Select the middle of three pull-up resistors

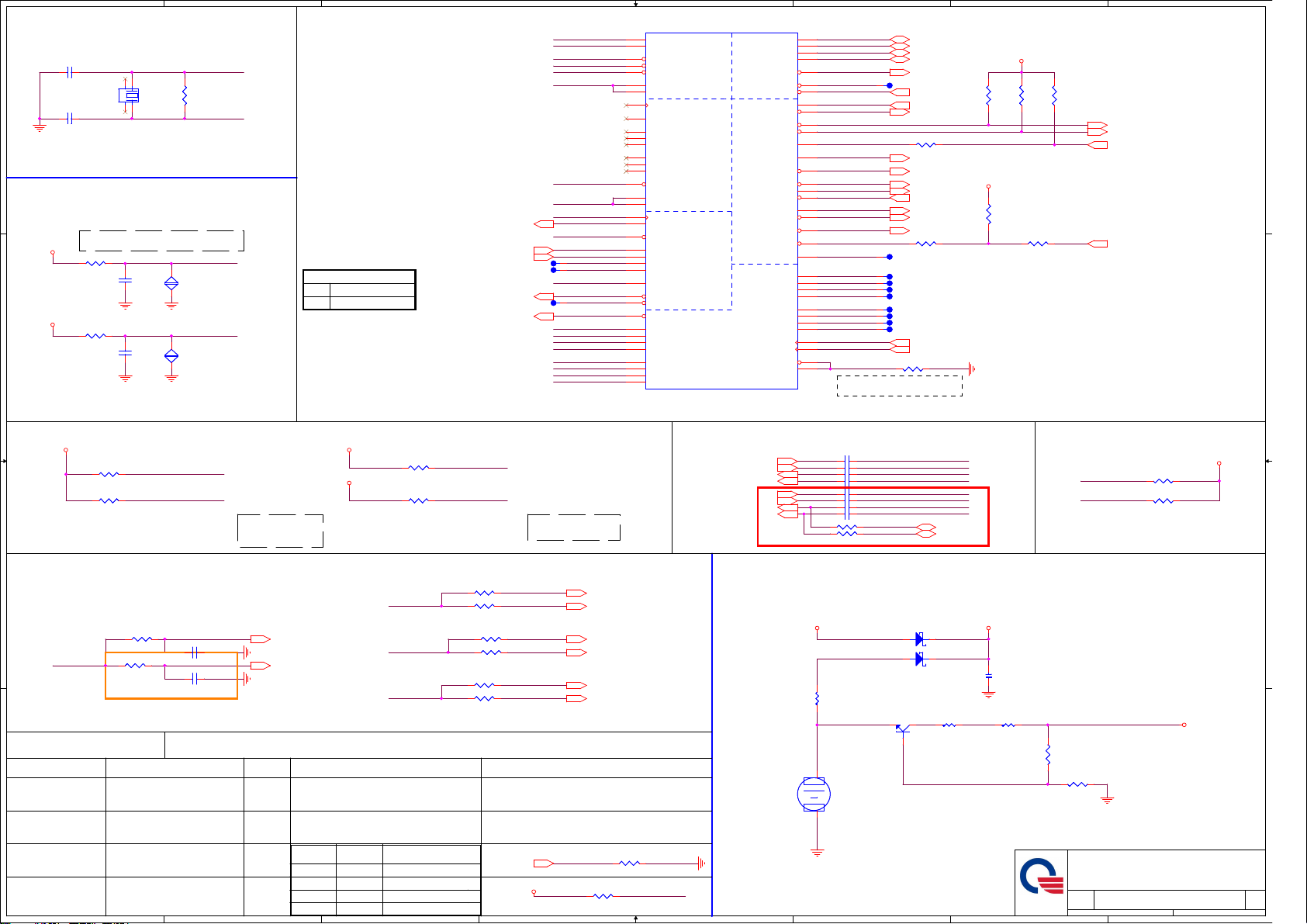(x=1022, y=95)
